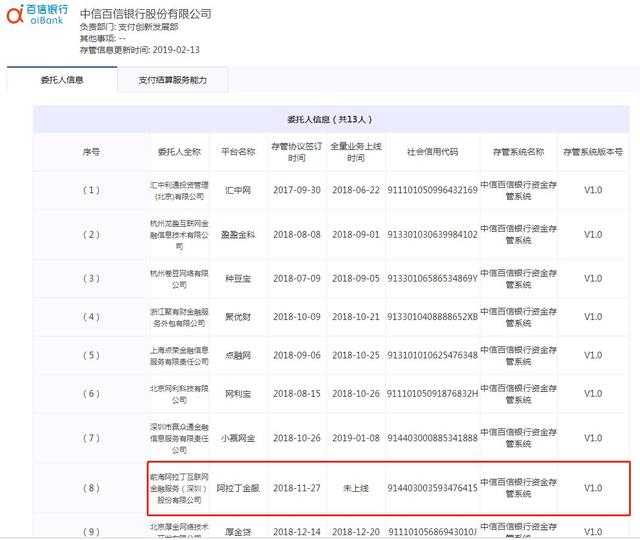
Task: Click the 委托人信息（共13人）table title
Action: [x=330, y=120]
